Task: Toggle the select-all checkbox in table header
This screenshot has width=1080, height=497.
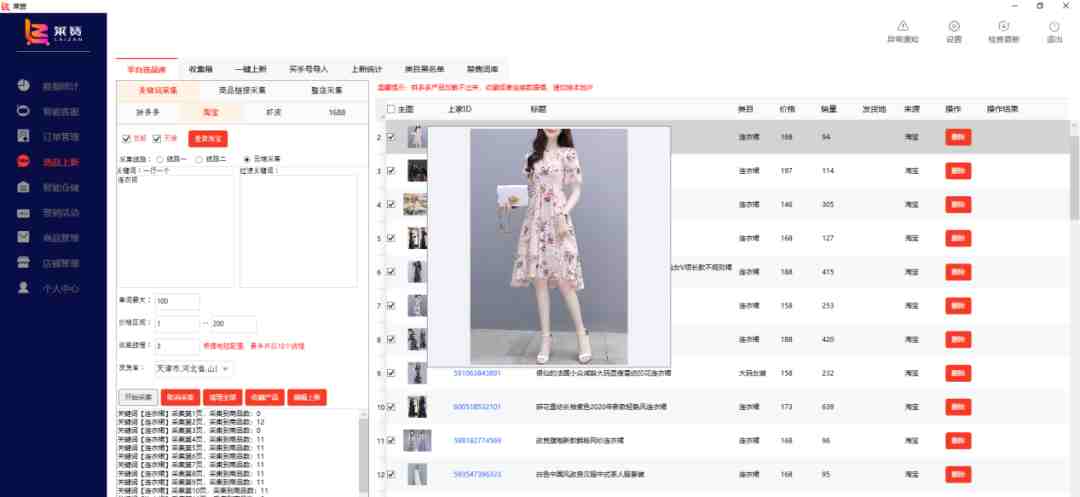Action: (x=391, y=109)
